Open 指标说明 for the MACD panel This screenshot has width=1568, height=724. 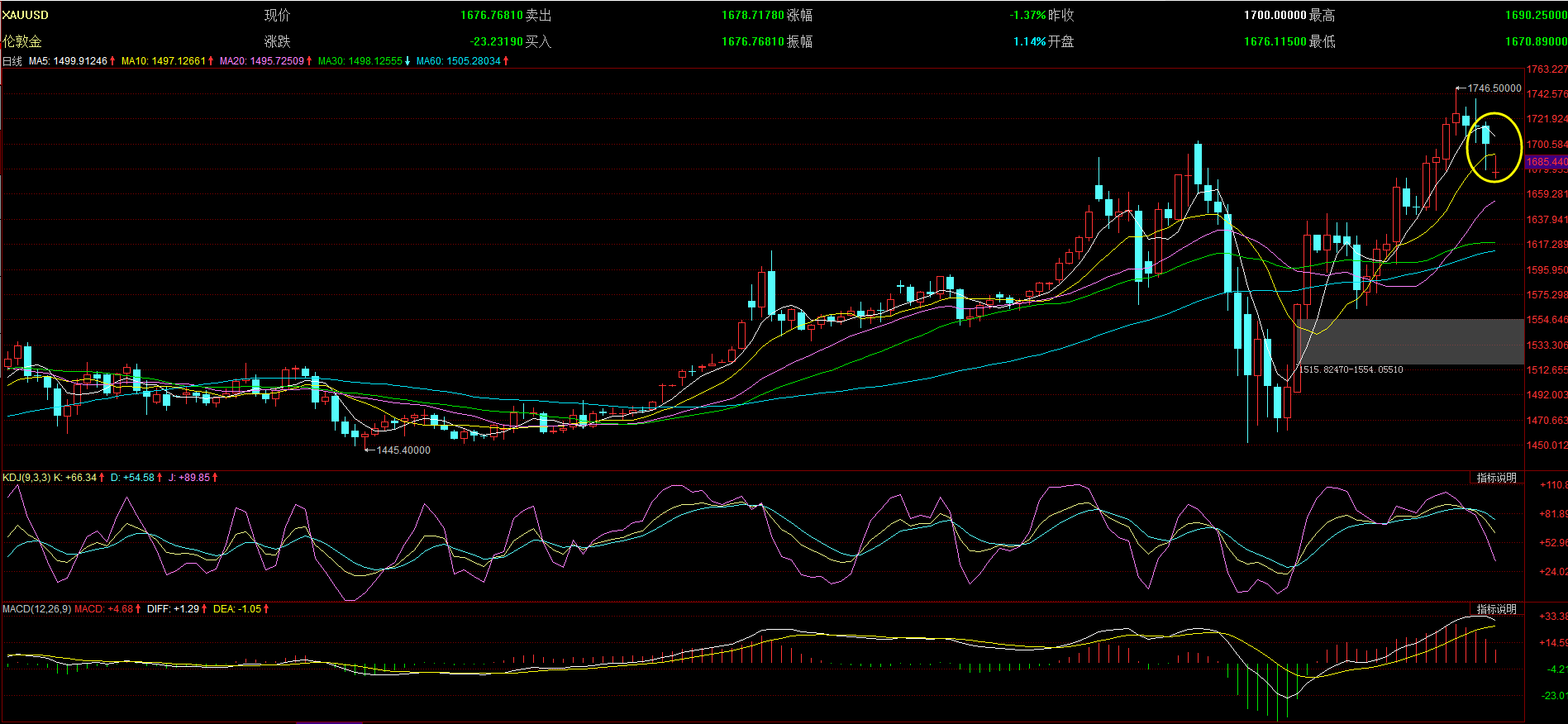[1496, 609]
